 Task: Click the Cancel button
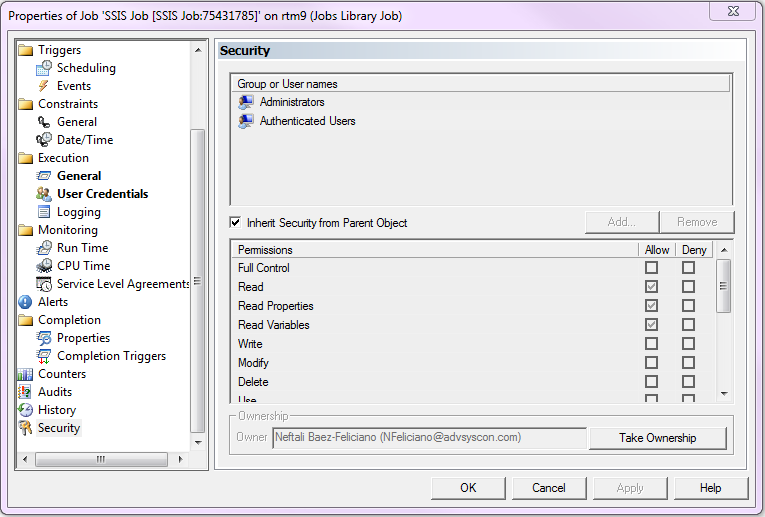pos(549,488)
